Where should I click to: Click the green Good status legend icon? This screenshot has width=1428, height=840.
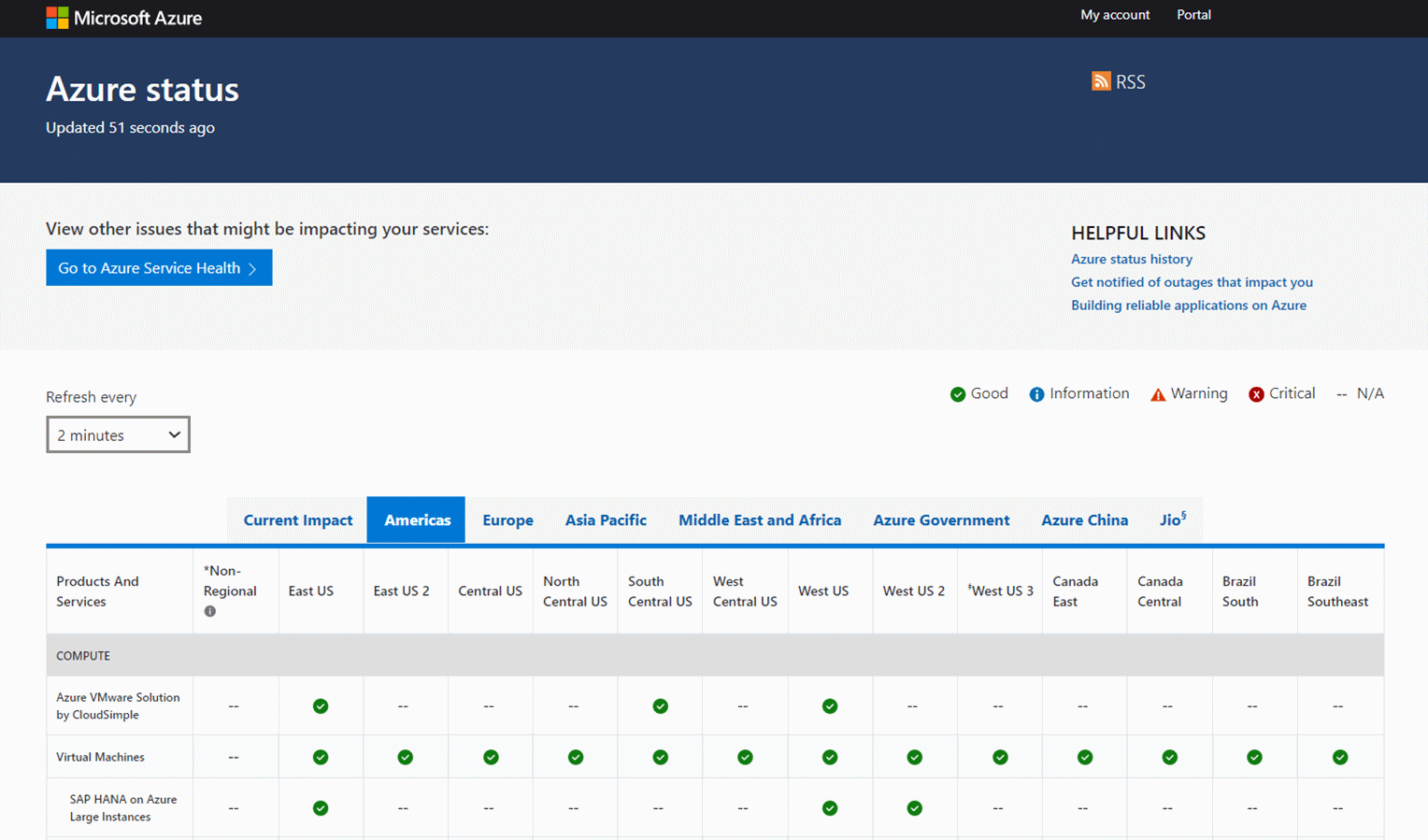[956, 393]
